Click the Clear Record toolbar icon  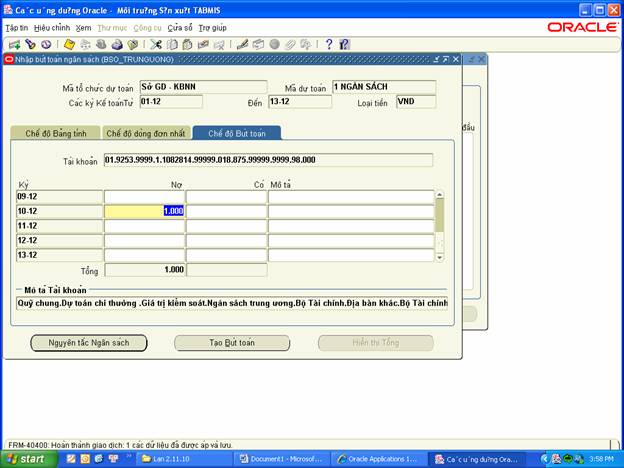[x=203, y=44]
